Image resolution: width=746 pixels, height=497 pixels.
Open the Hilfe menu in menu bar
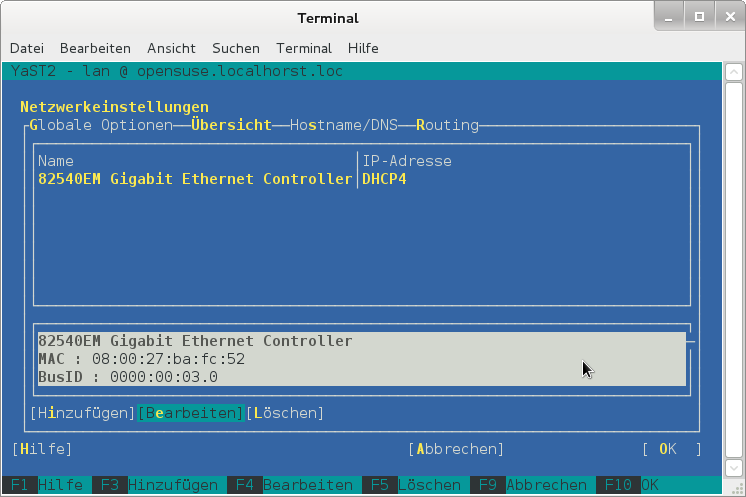[x=363, y=48]
